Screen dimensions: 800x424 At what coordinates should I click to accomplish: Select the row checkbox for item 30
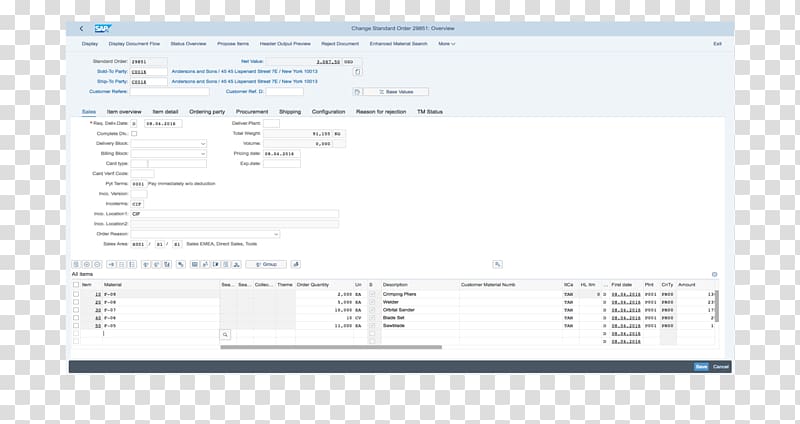click(x=76, y=310)
